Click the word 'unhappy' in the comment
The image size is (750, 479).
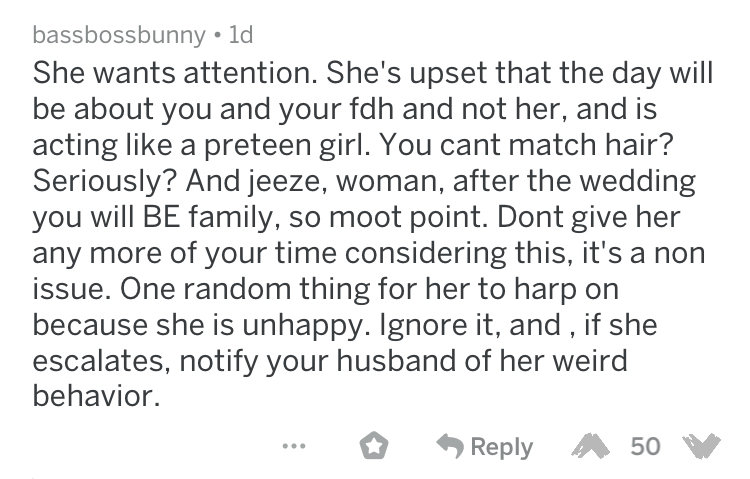(306, 325)
